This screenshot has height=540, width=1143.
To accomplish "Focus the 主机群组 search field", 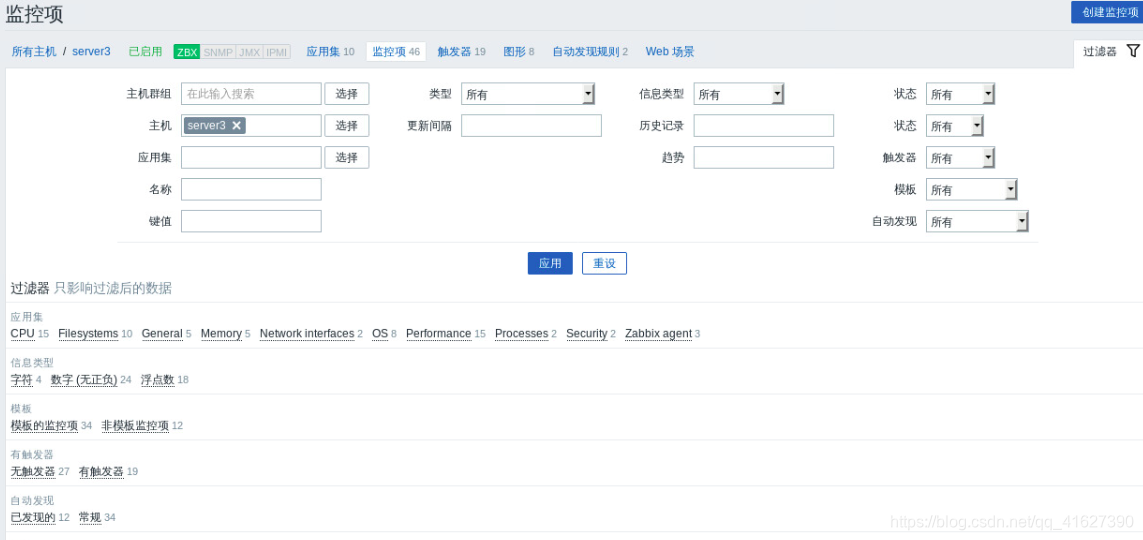I will click(x=251, y=94).
